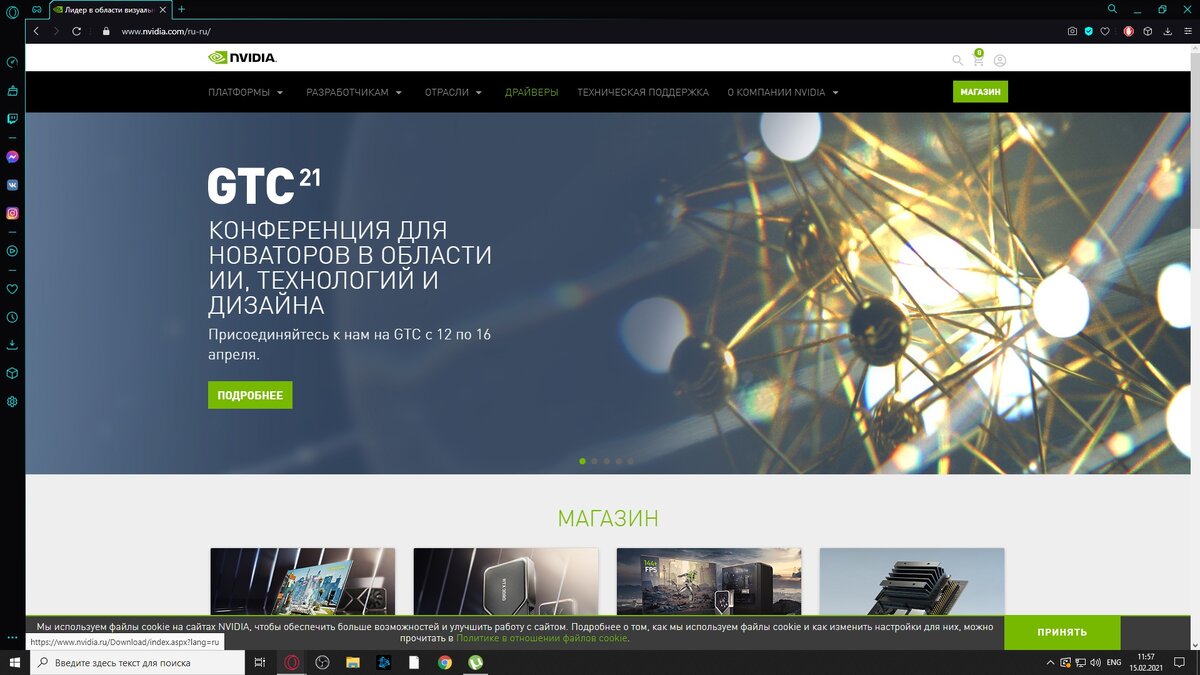1200x675 pixels.
Task: Close the NVIDIA tab
Action: (164, 9)
